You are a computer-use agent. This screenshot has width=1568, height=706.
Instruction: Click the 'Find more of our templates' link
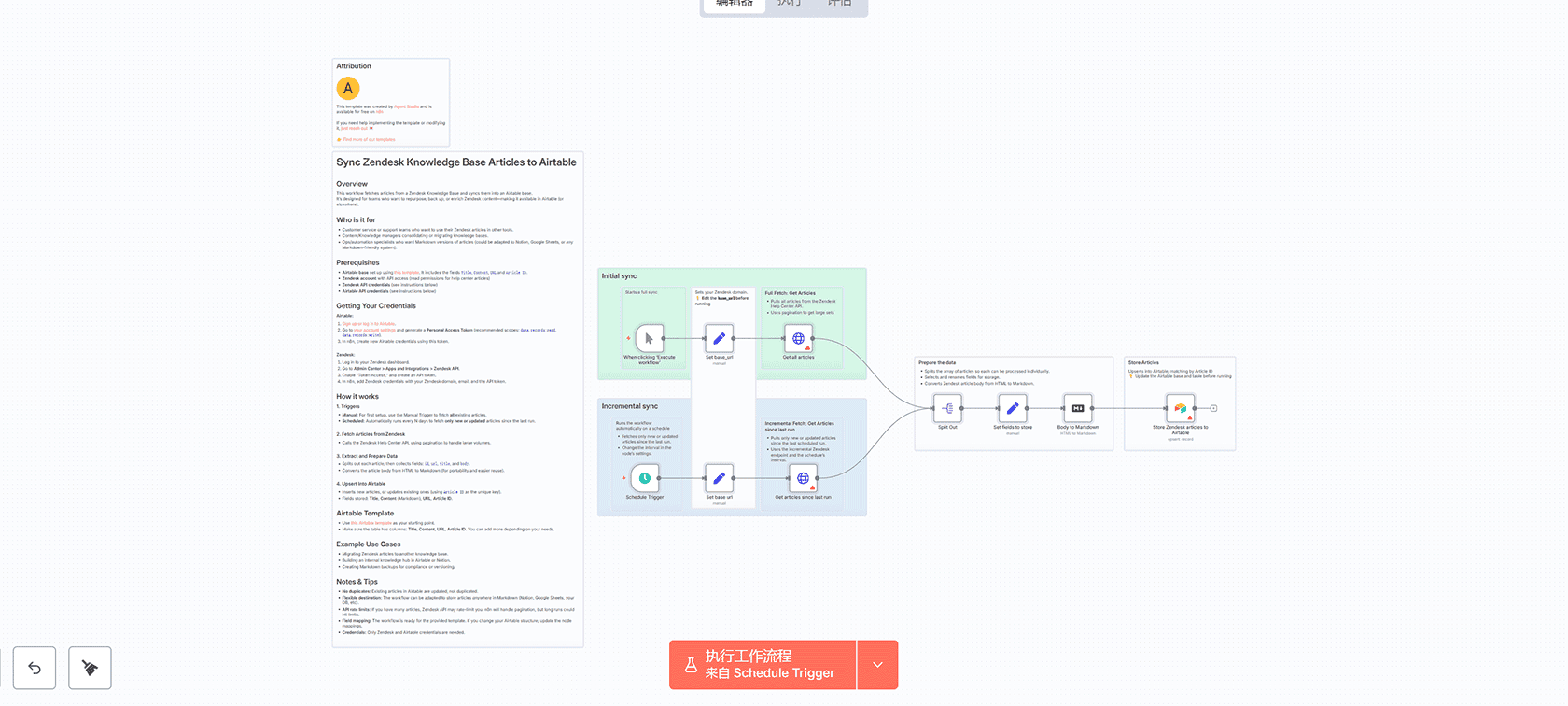(369, 140)
